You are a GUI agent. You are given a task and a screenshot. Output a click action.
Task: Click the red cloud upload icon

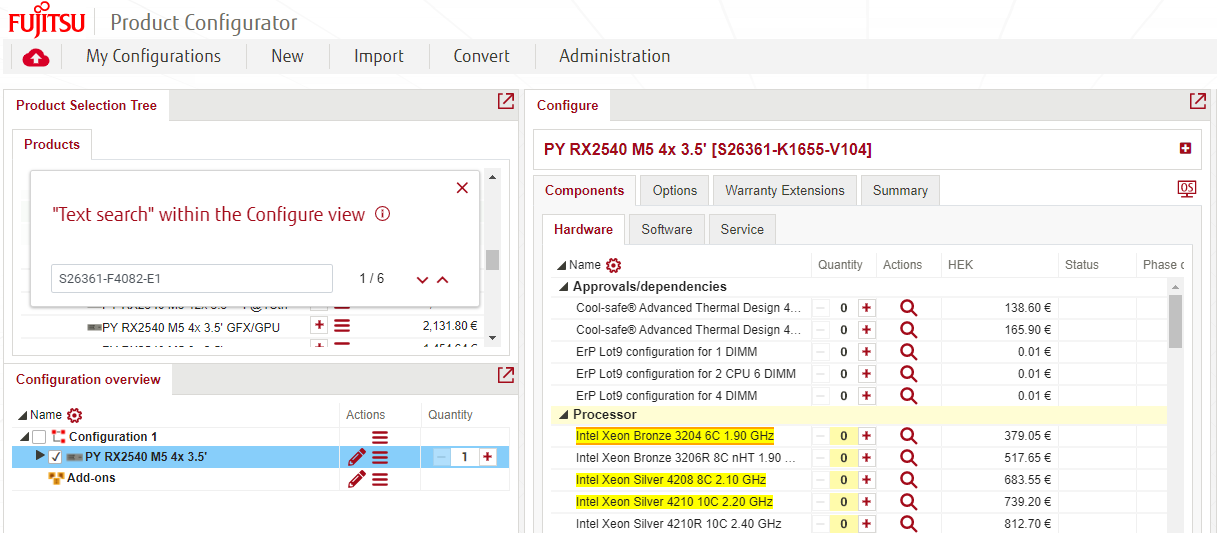(x=36, y=57)
